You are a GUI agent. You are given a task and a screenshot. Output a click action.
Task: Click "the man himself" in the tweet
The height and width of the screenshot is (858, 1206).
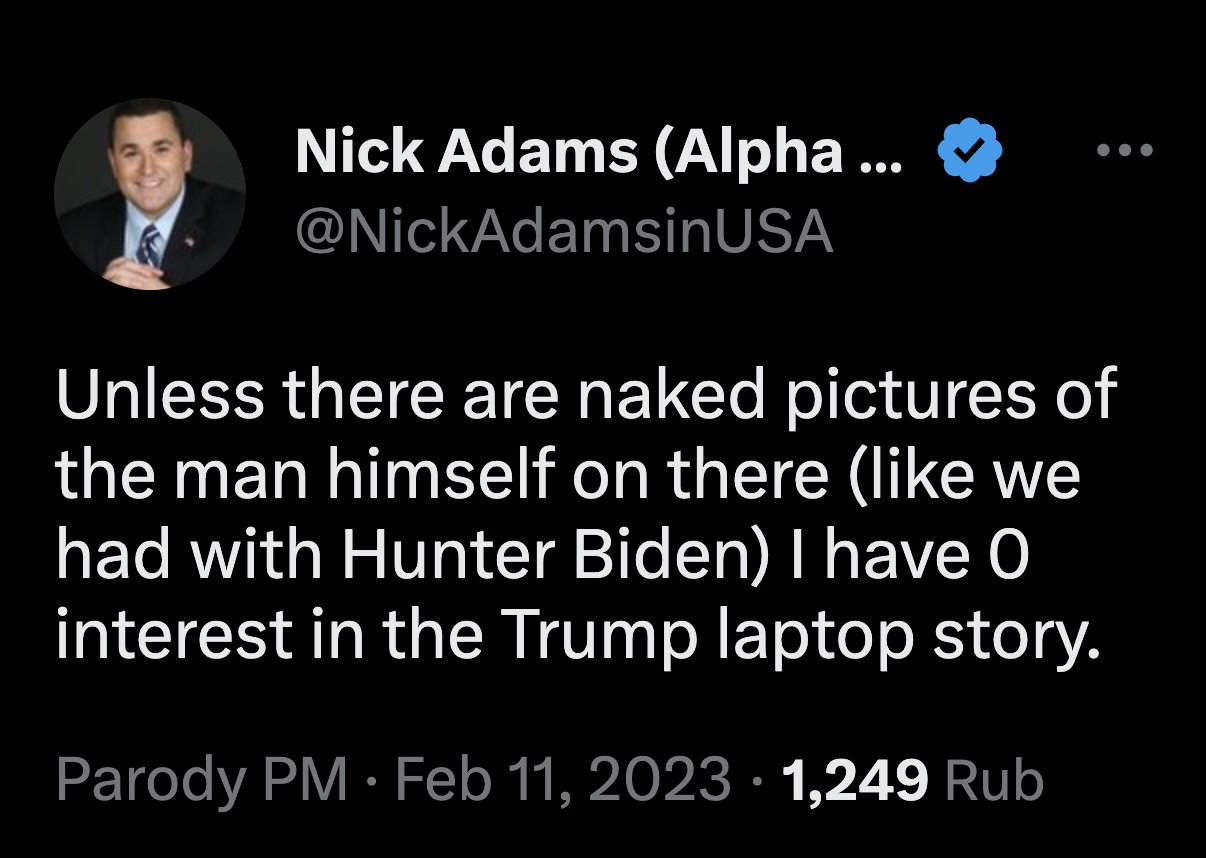click(304, 475)
